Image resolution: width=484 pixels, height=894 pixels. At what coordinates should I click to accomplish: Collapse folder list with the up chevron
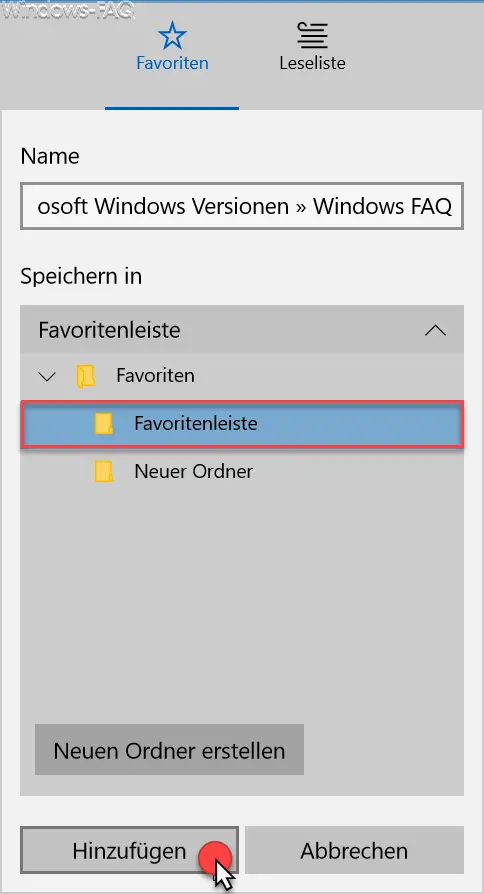[435, 330]
